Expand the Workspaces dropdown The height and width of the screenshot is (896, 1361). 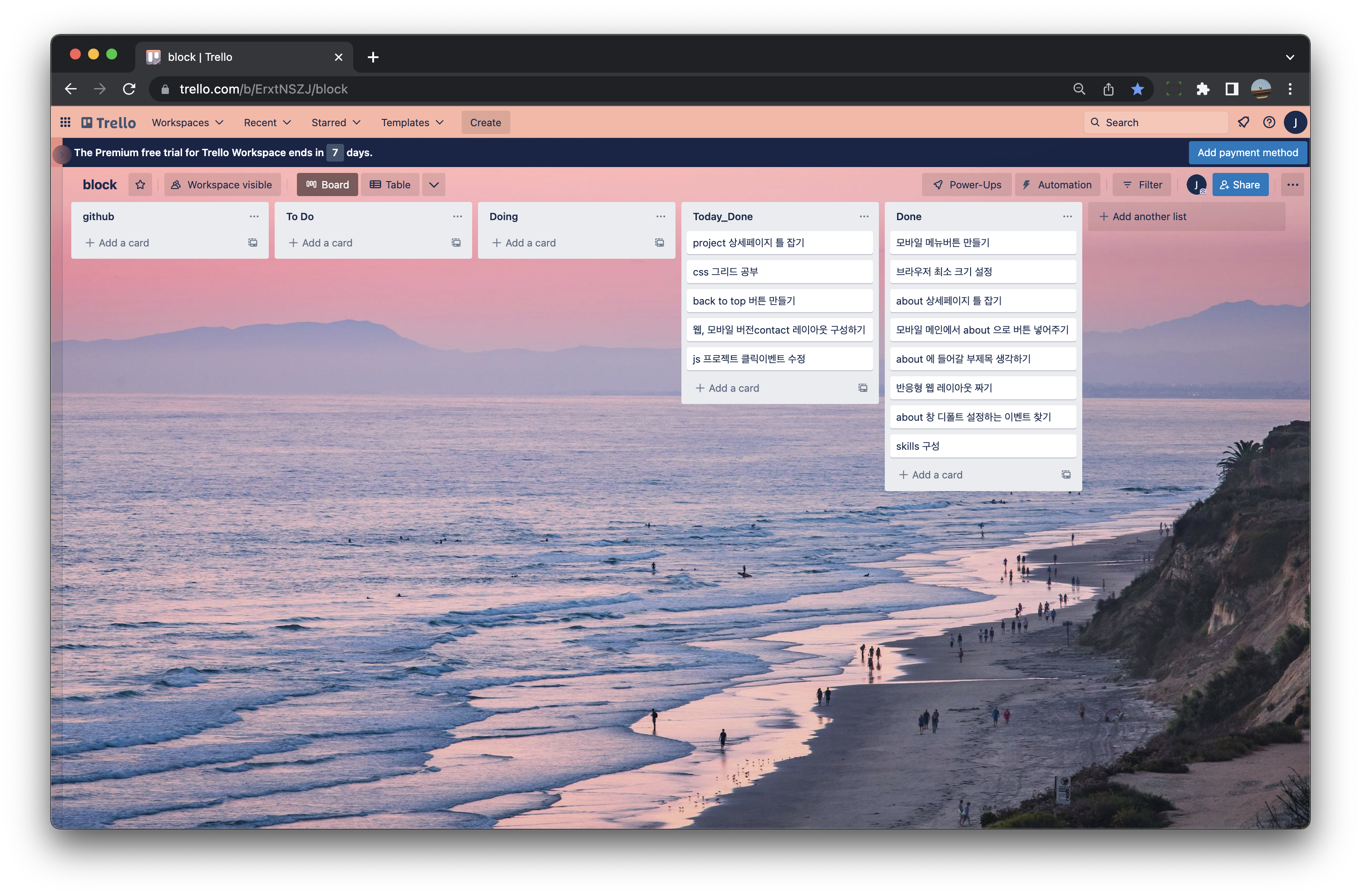point(187,123)
